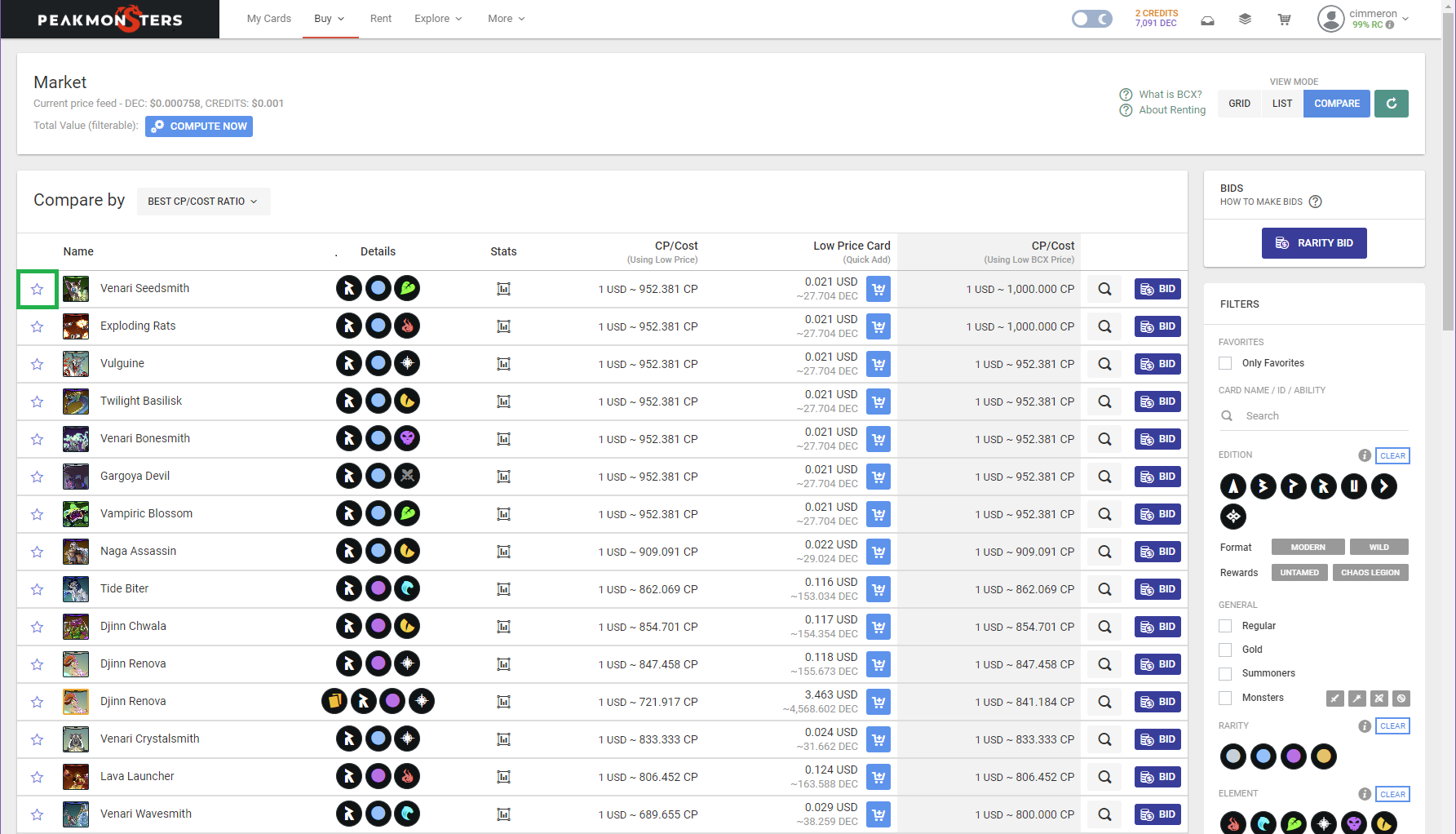1456x834 pixels.
Task: Place a bid on Lava Launcher
Action: 1157,777
